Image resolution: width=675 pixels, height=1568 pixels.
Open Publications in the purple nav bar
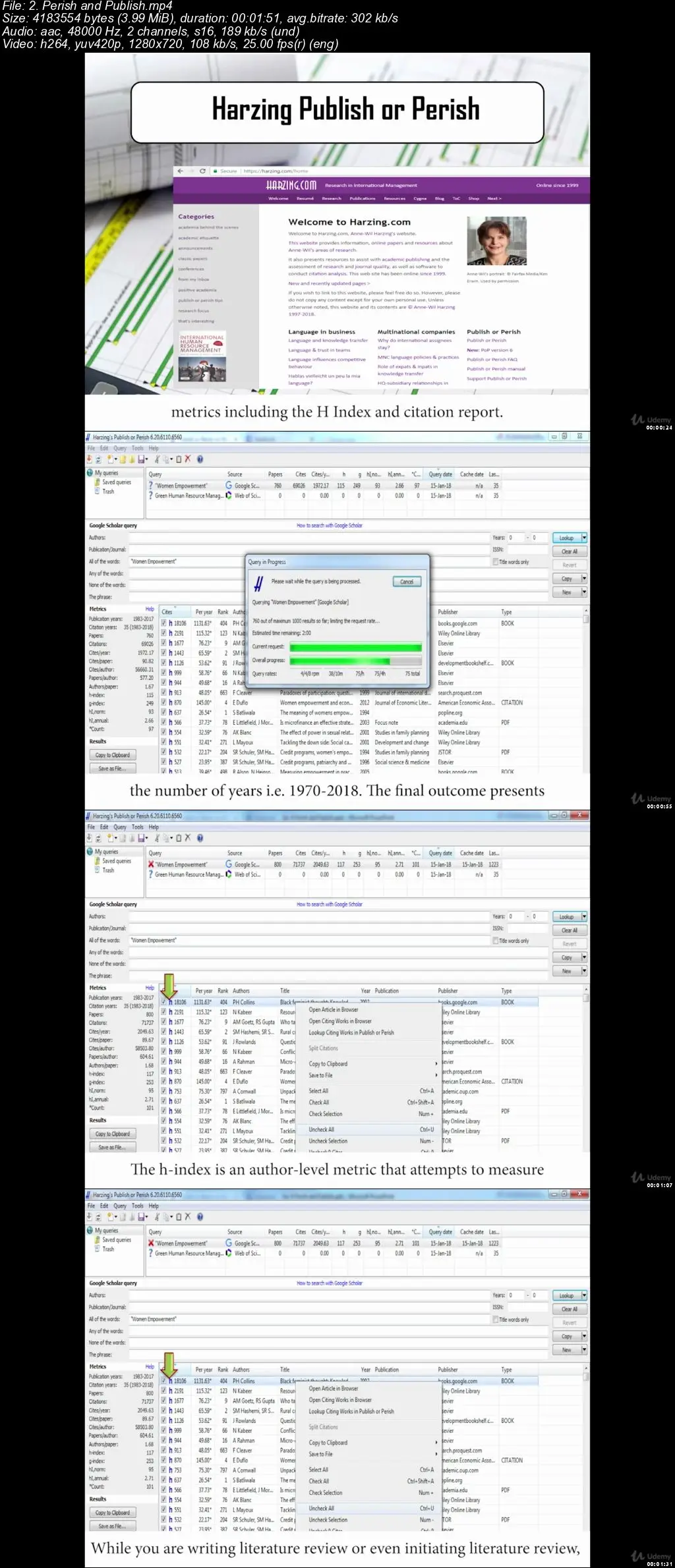pos(363,198)
